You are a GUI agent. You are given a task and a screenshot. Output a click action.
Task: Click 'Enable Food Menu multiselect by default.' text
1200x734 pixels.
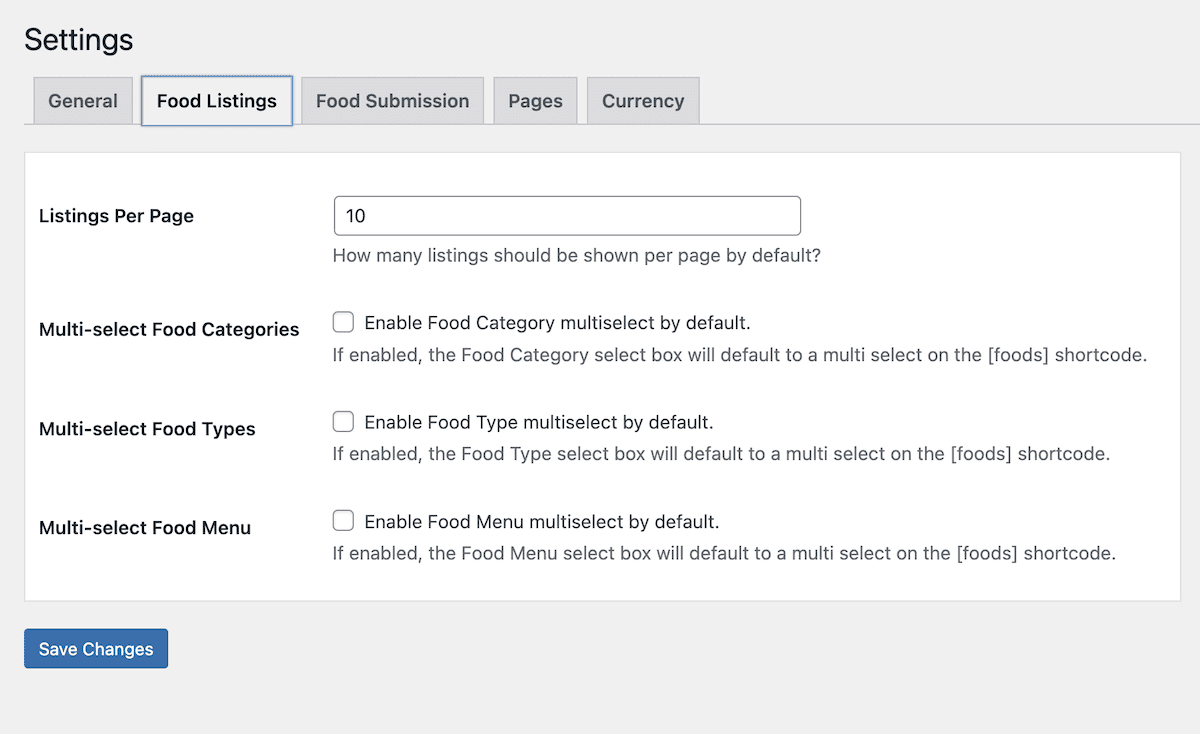[542, 521]
